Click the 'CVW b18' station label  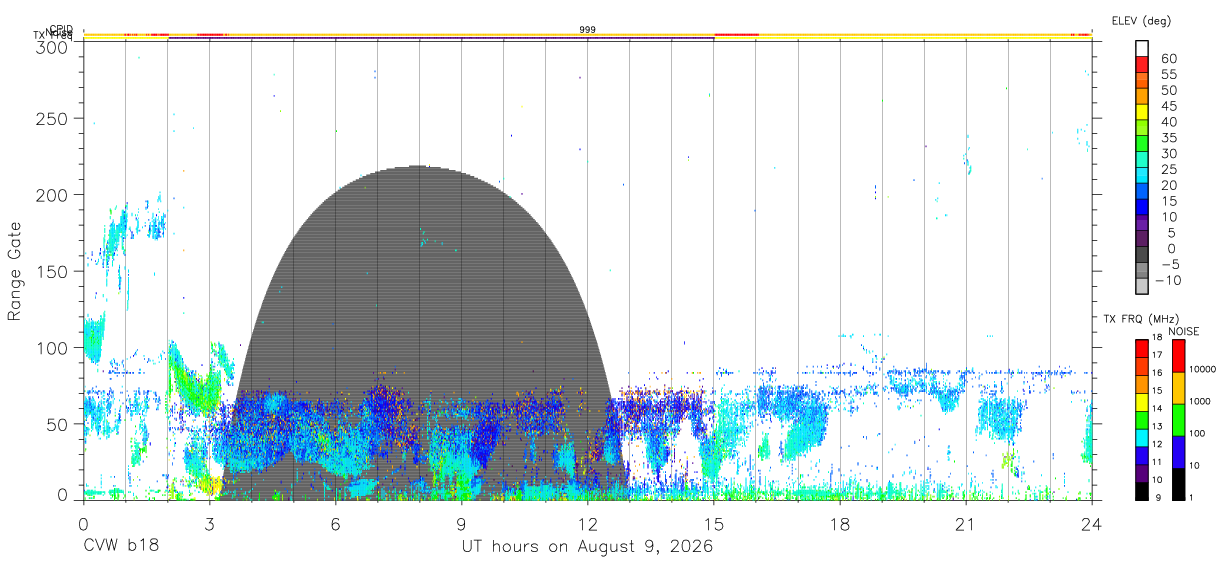[x=121, y=547]
